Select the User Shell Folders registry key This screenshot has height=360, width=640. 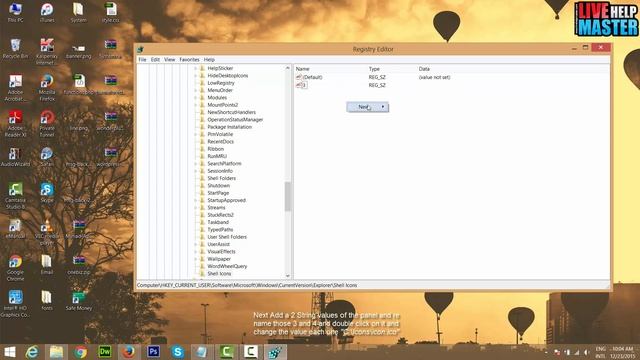(x=227, y=237)
